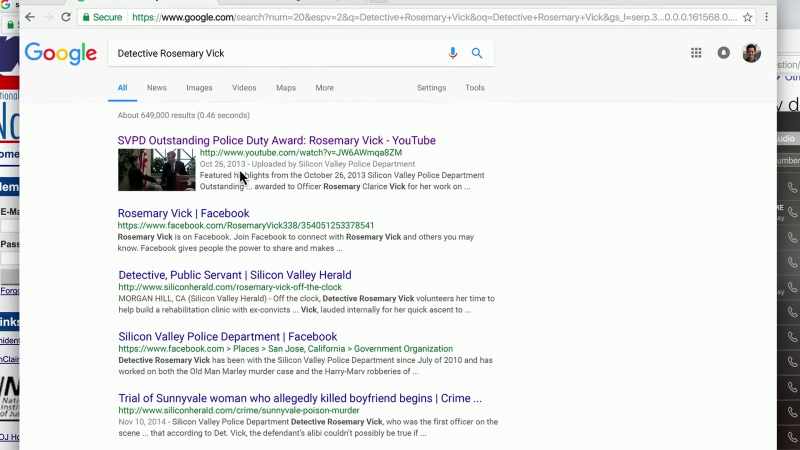Screen dimensions: 800x450
Task: Click 'Nov 10, 2014' snippet date text
Action: (x=142, y=422)
